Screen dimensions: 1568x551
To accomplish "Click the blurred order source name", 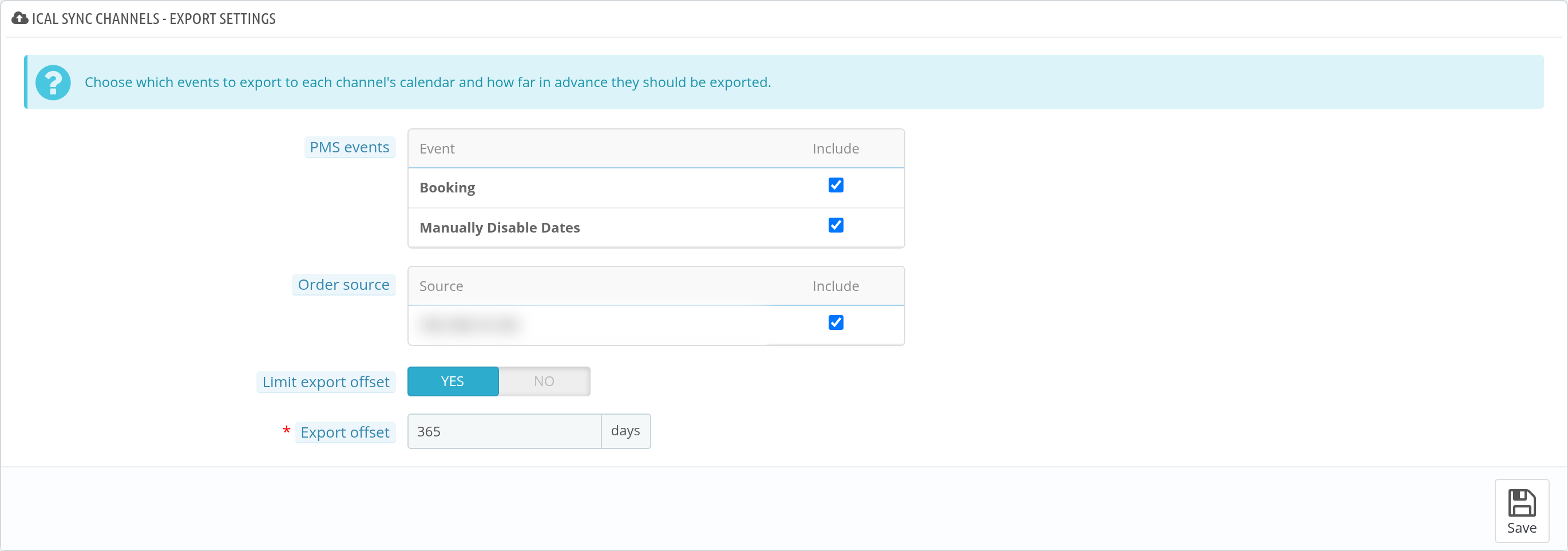I will (469, 324).
